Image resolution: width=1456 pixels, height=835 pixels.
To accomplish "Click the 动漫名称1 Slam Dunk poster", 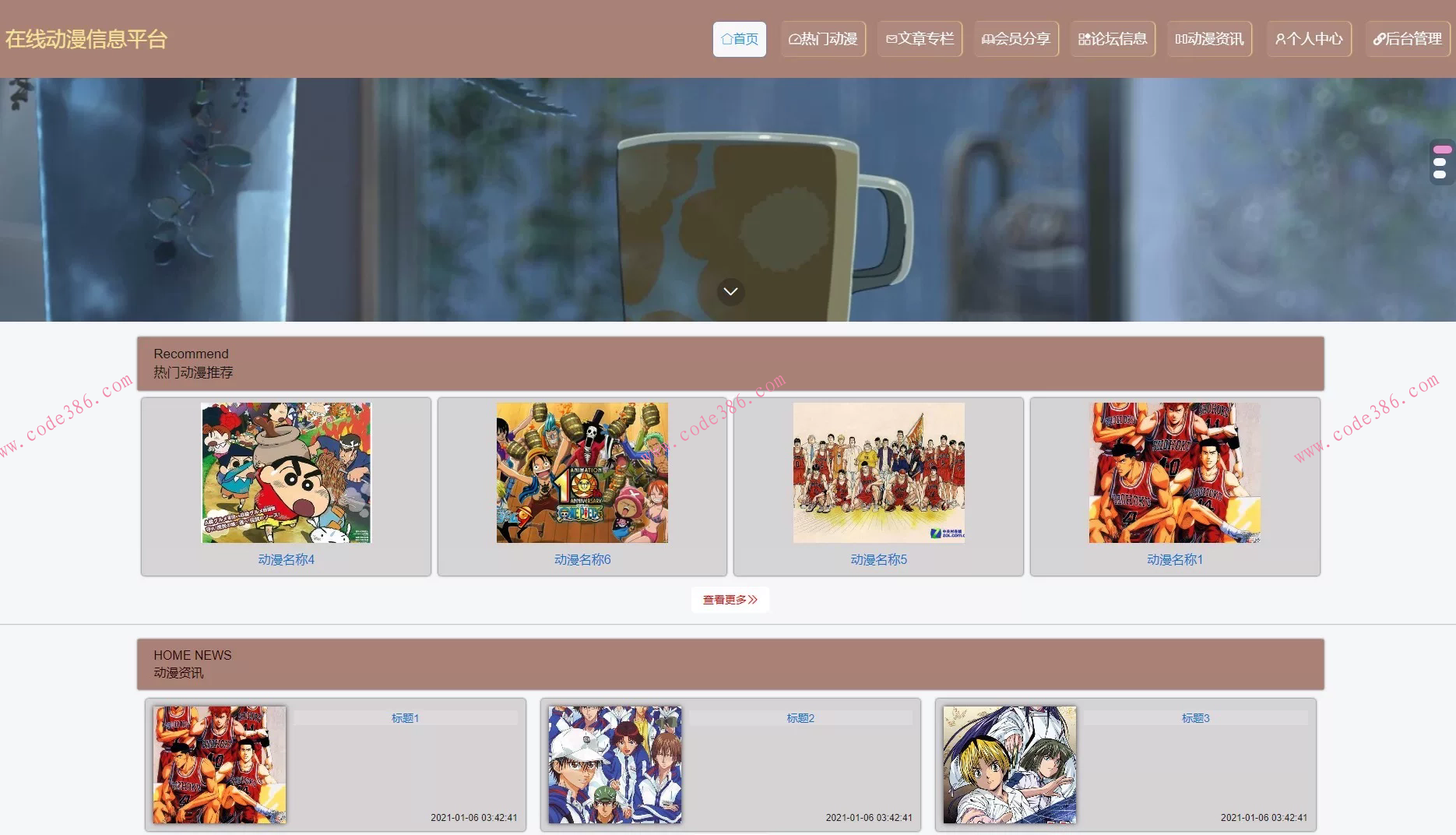I will pyautogui.click(x=1174, y=473).
